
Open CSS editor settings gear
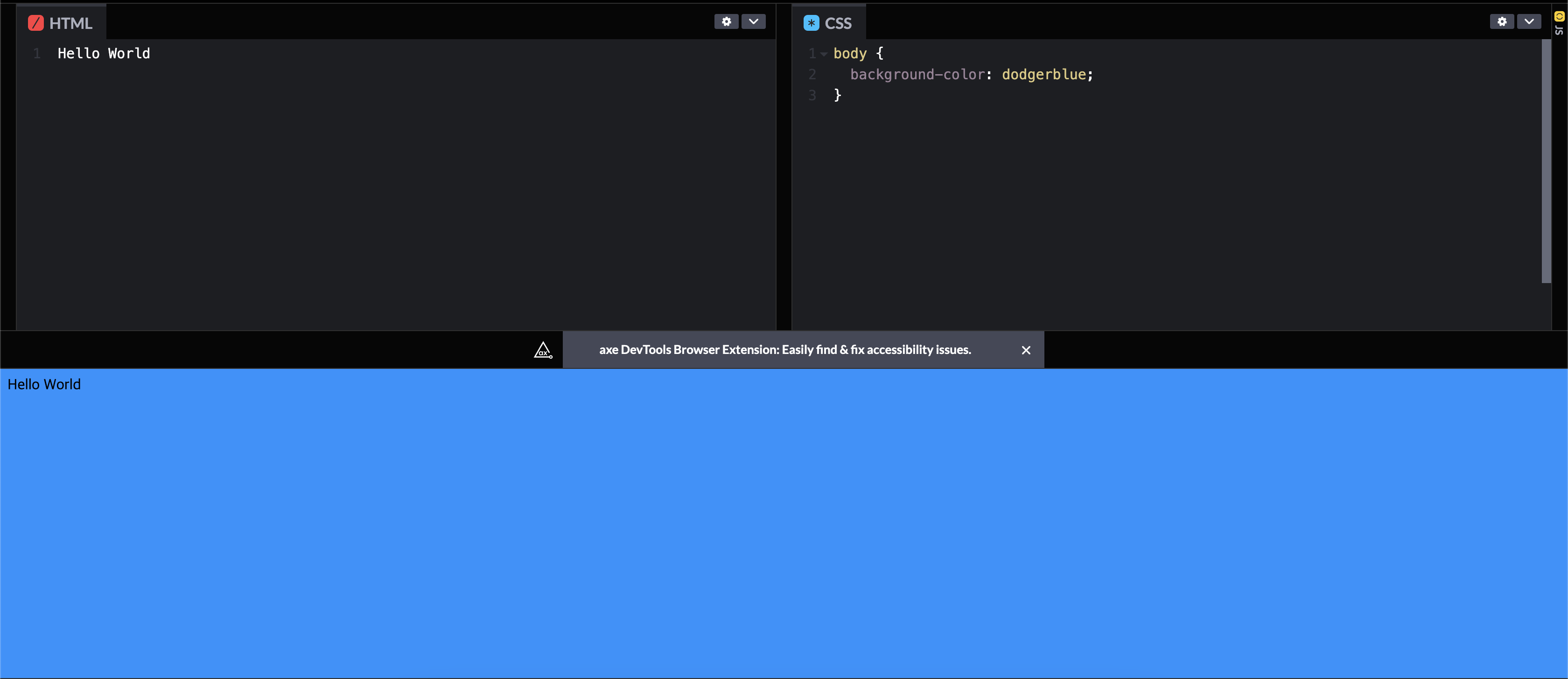(1502, 21)
